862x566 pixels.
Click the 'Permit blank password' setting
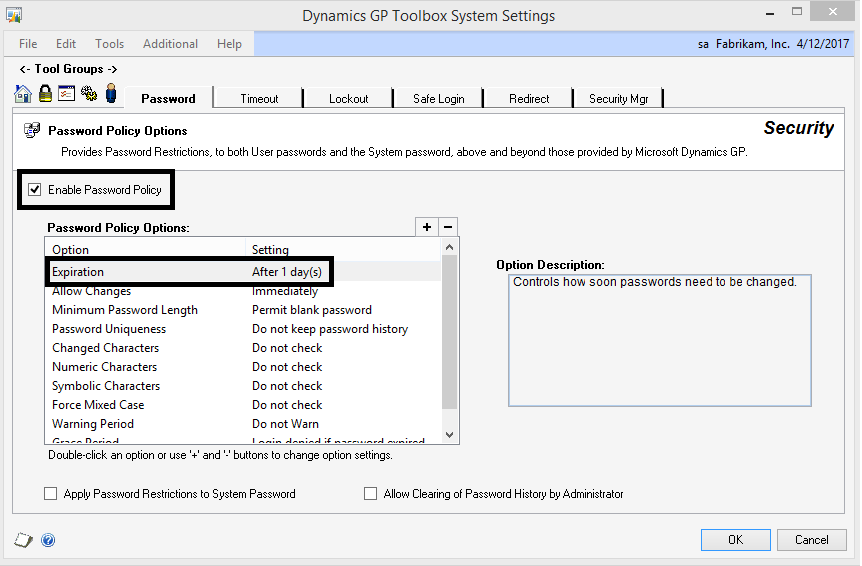pos(312,310)
